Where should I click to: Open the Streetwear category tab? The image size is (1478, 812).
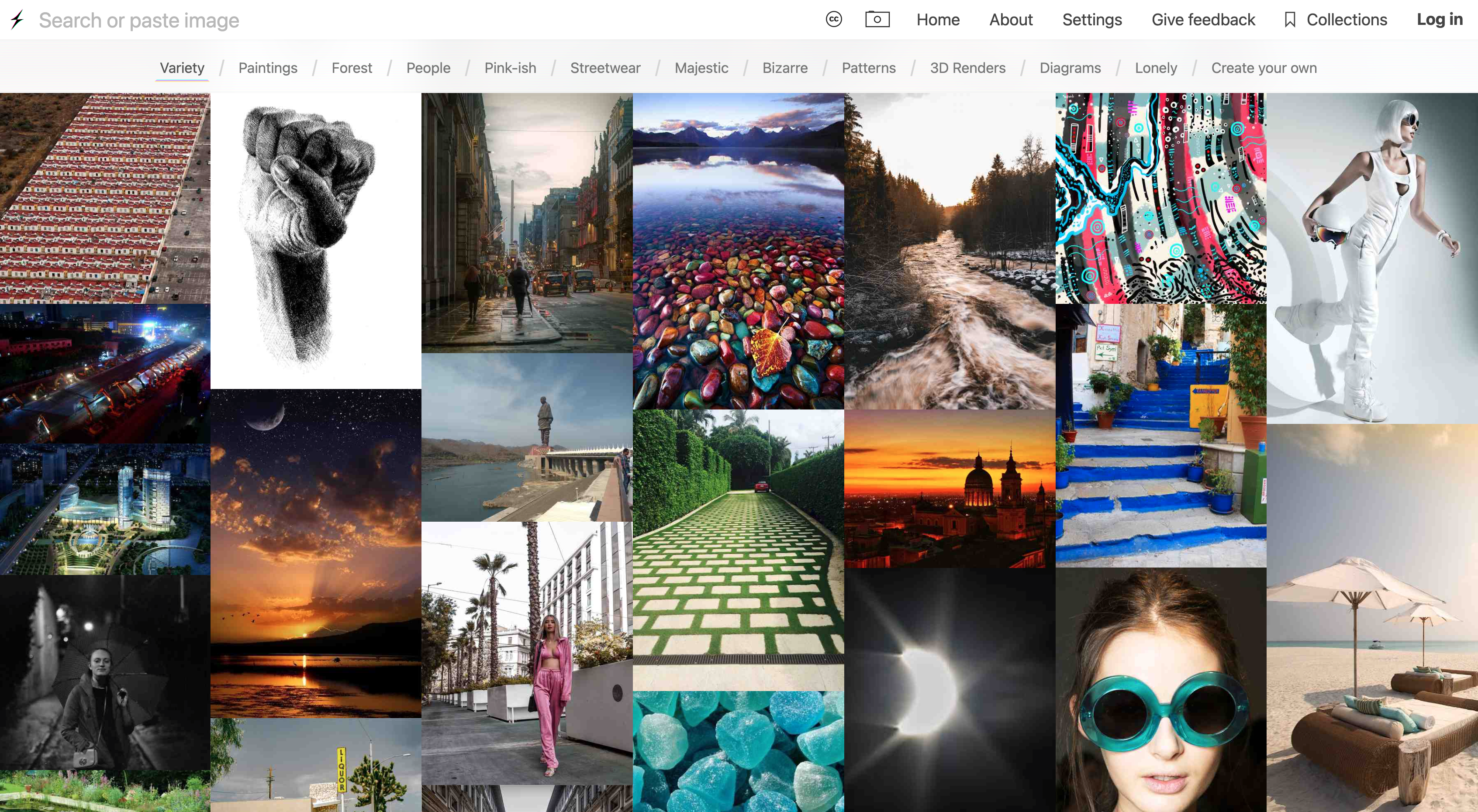coord(605,68)
